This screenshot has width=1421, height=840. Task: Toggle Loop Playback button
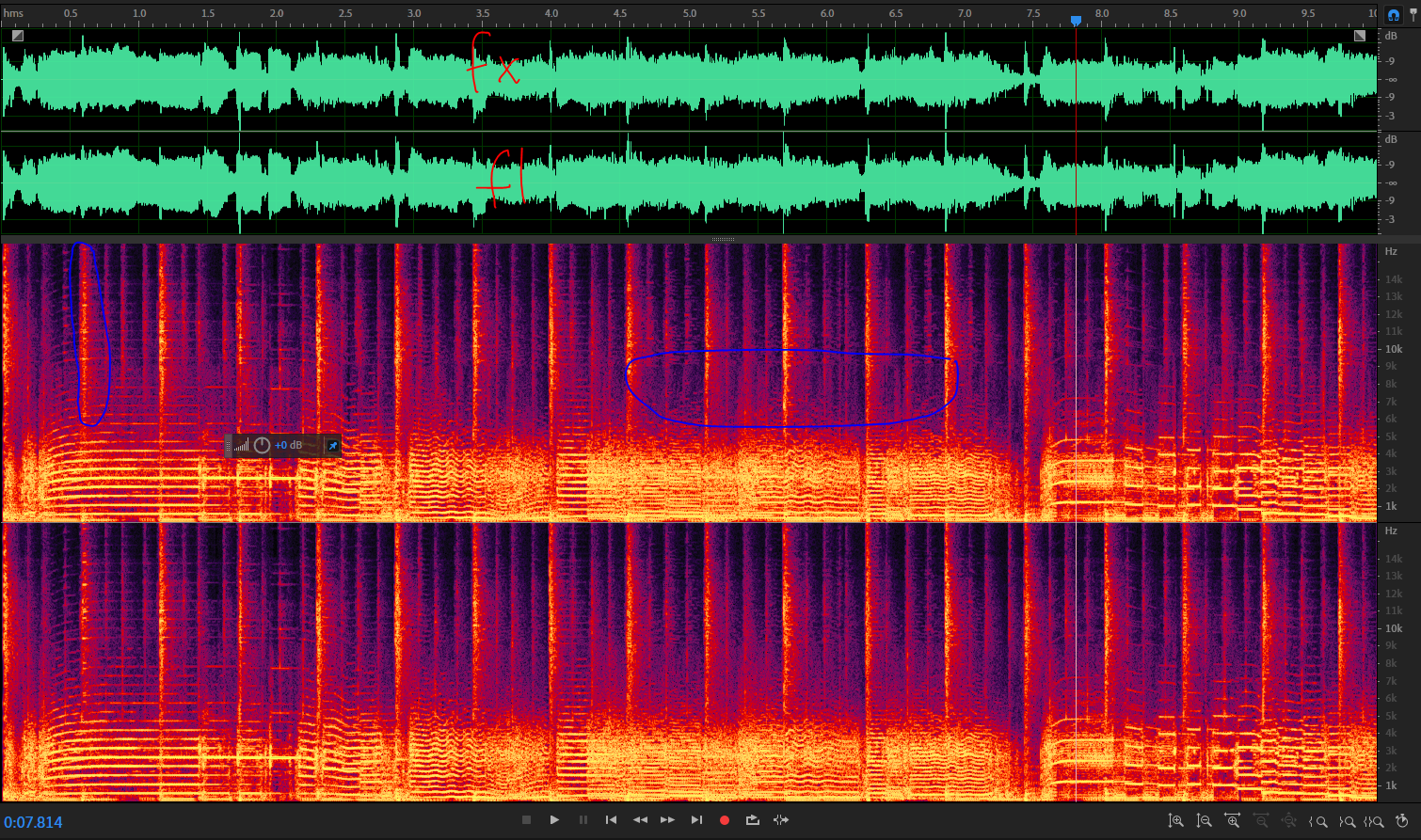tap(753, 820)
